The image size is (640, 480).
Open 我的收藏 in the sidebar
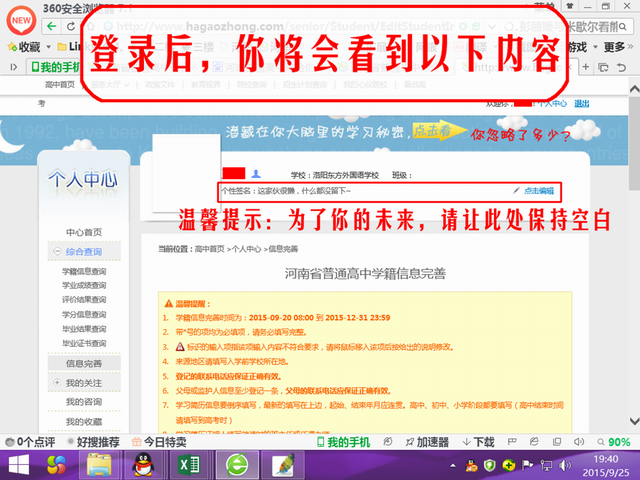84,421
